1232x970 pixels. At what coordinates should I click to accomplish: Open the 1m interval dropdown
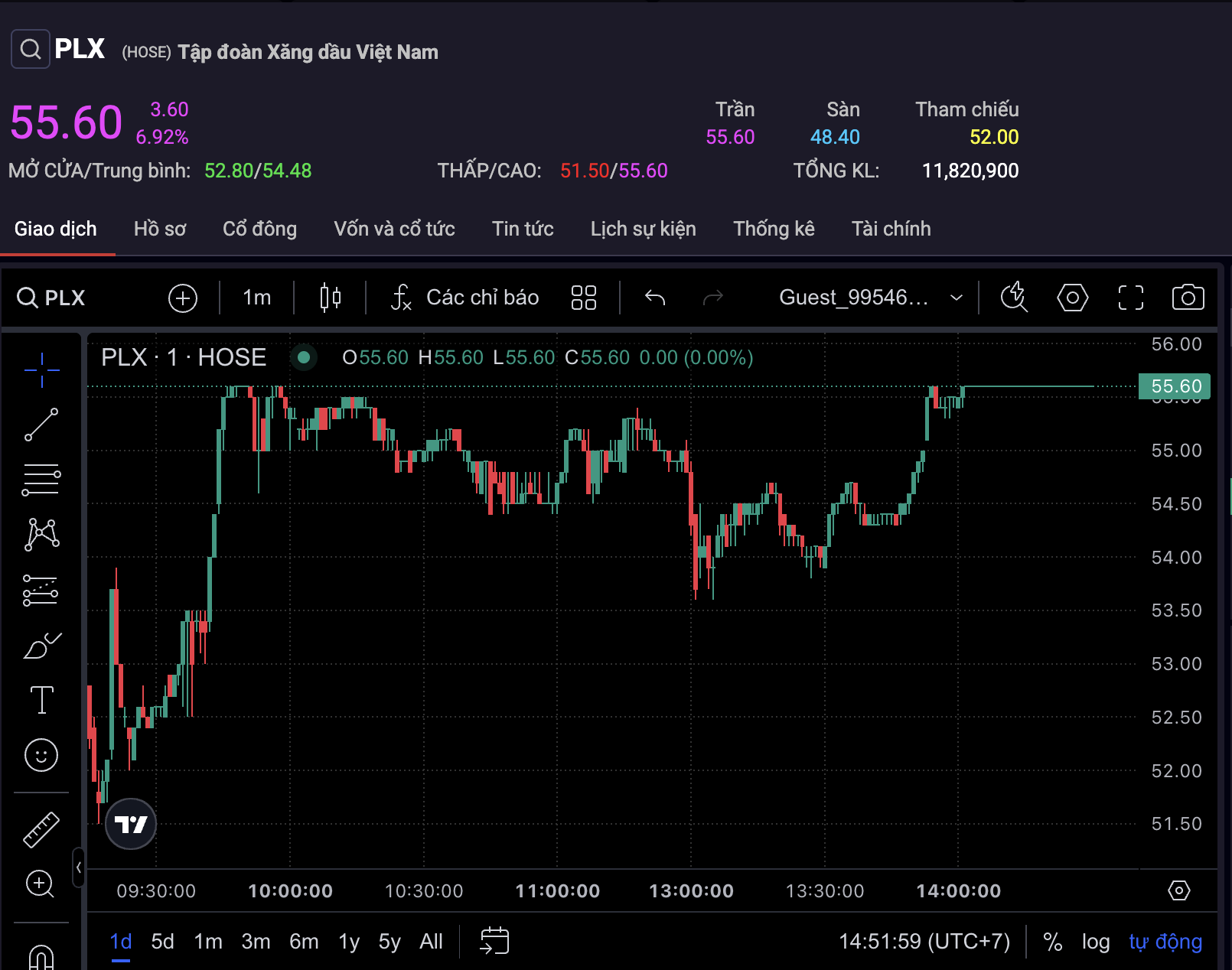pos(256,298)
